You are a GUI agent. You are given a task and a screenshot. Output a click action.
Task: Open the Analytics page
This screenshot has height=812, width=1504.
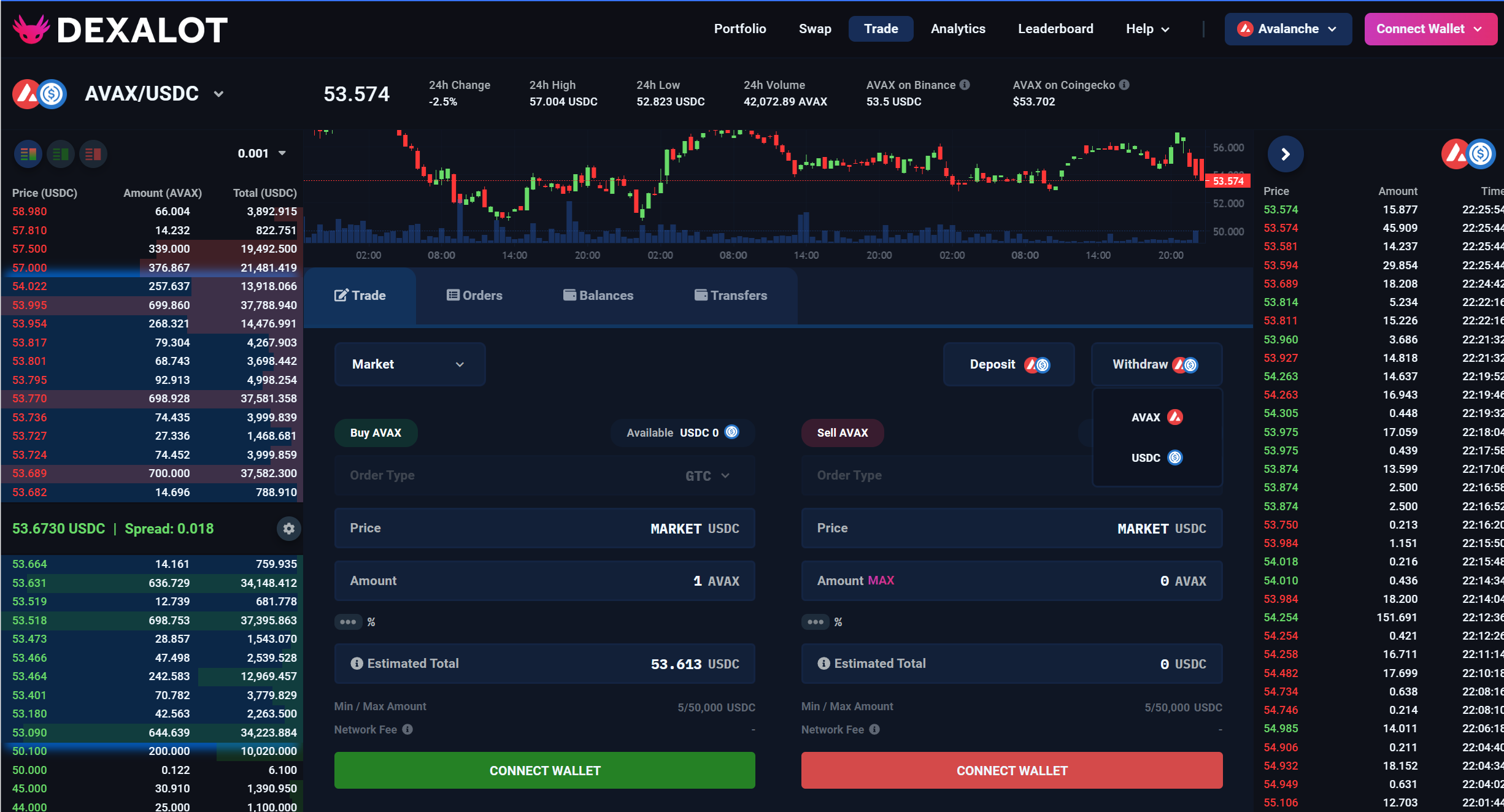958,29
